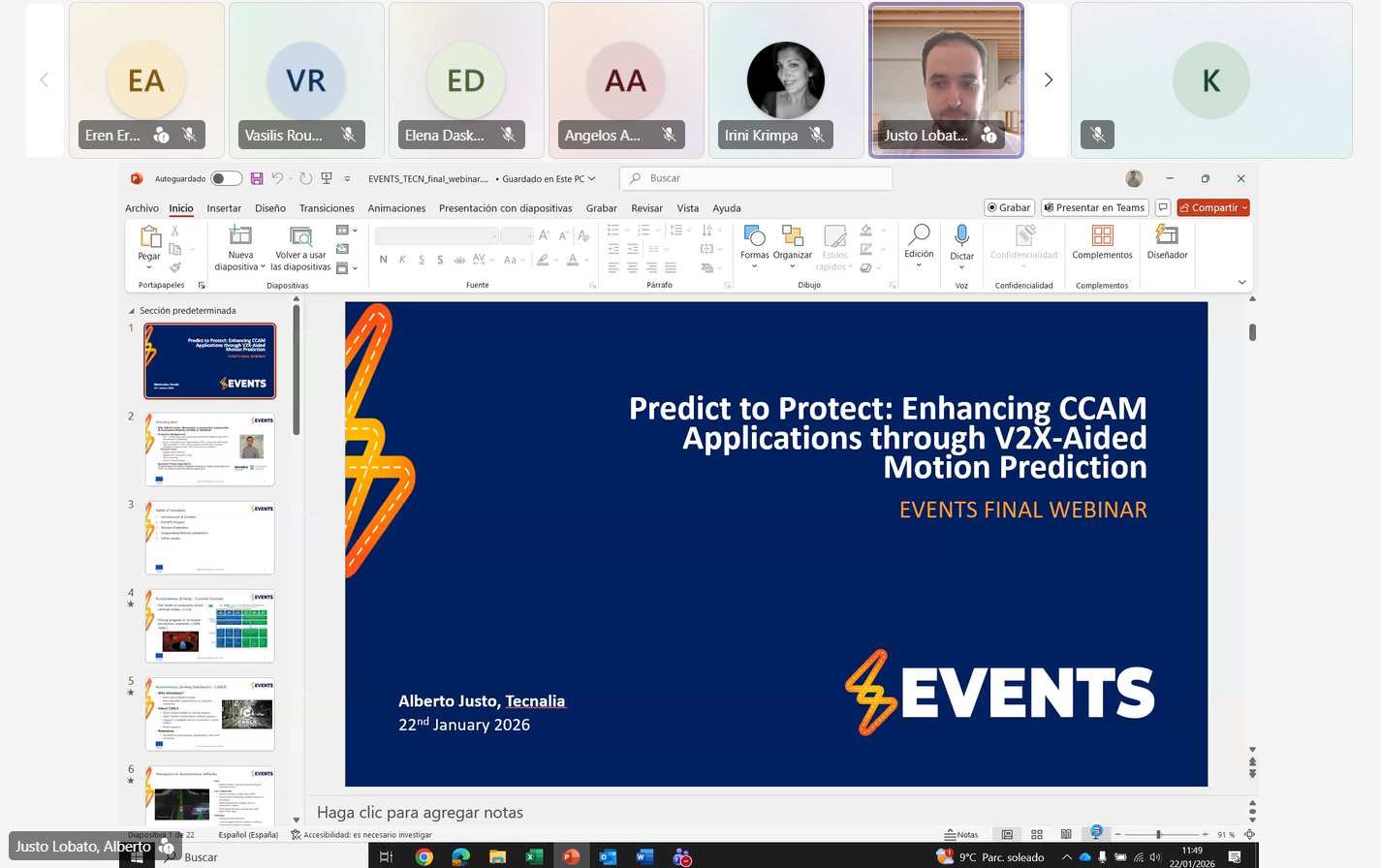Switch to the Animaciones tab

[396, 208]
